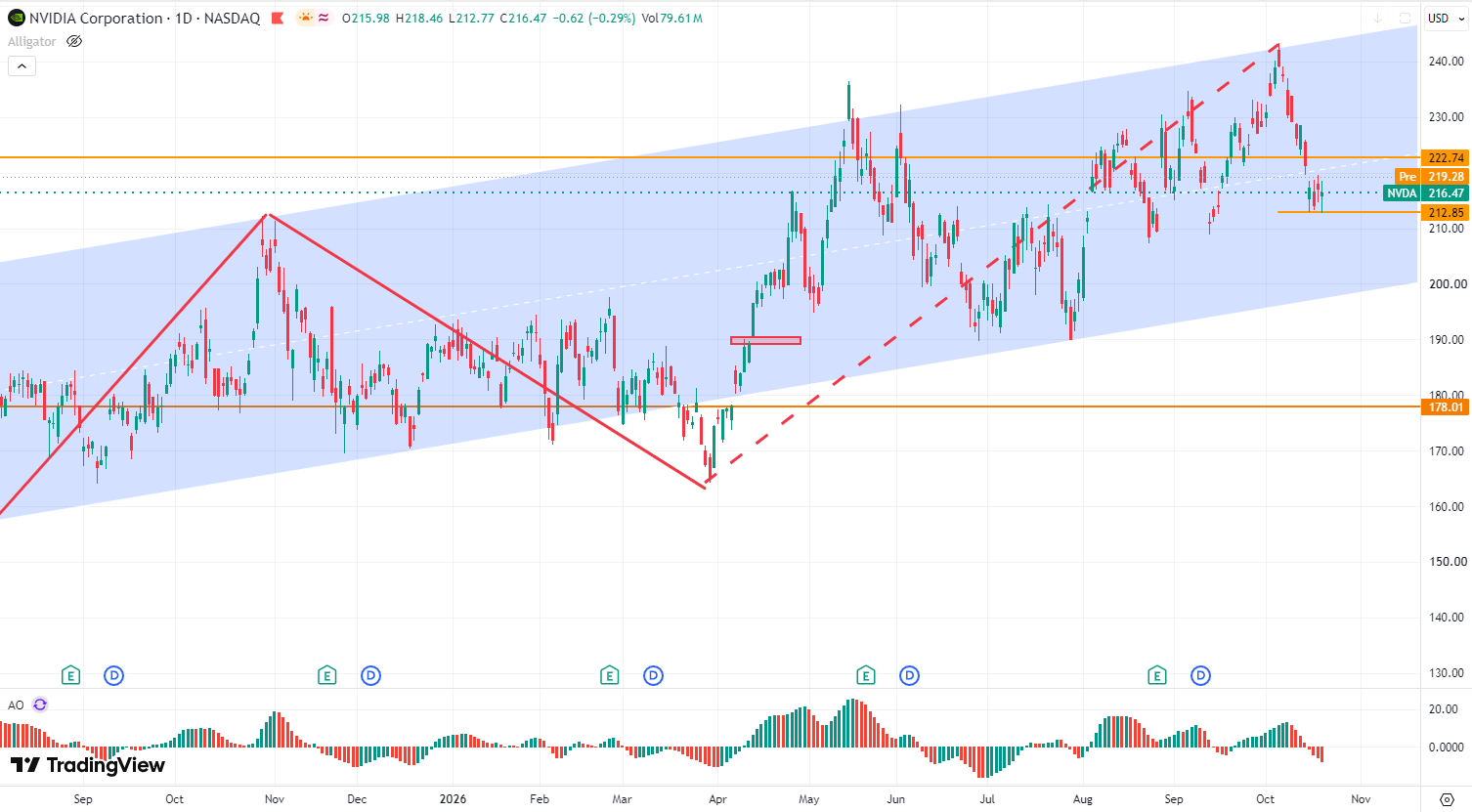
Task: Open the most recent dividend D marker
Action: pyautogui.click(x=1200, y=675)
